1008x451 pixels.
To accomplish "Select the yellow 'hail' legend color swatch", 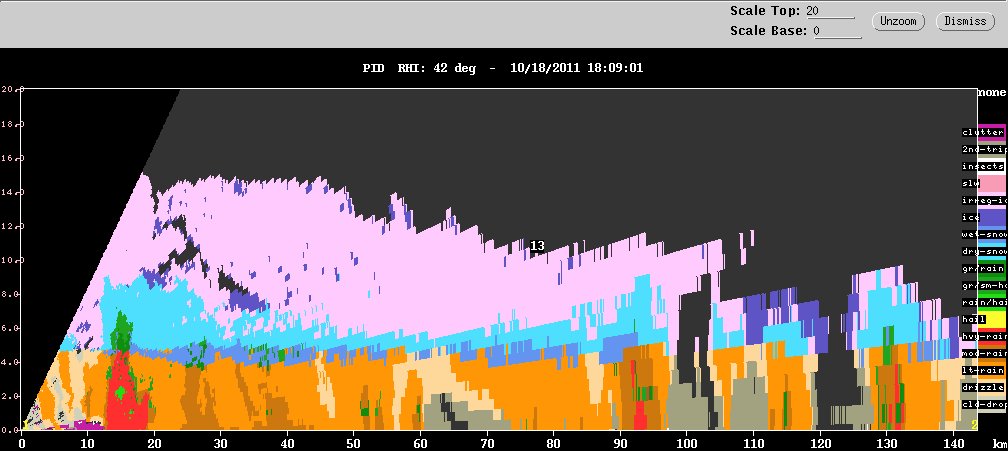I will 992,321.
